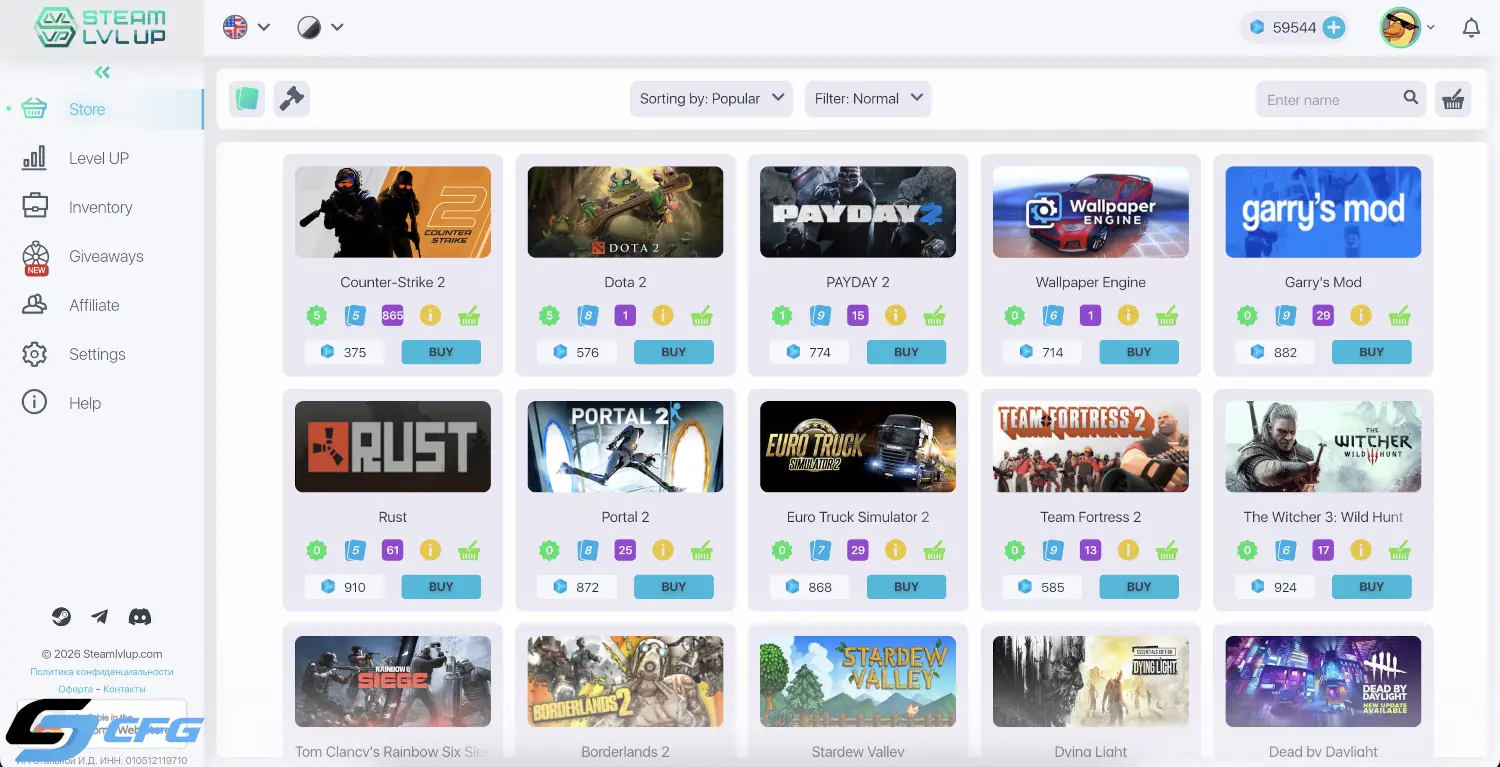Open the theme switcher dropdown
Screen dimensions: 1500x767
click(320, 27)
